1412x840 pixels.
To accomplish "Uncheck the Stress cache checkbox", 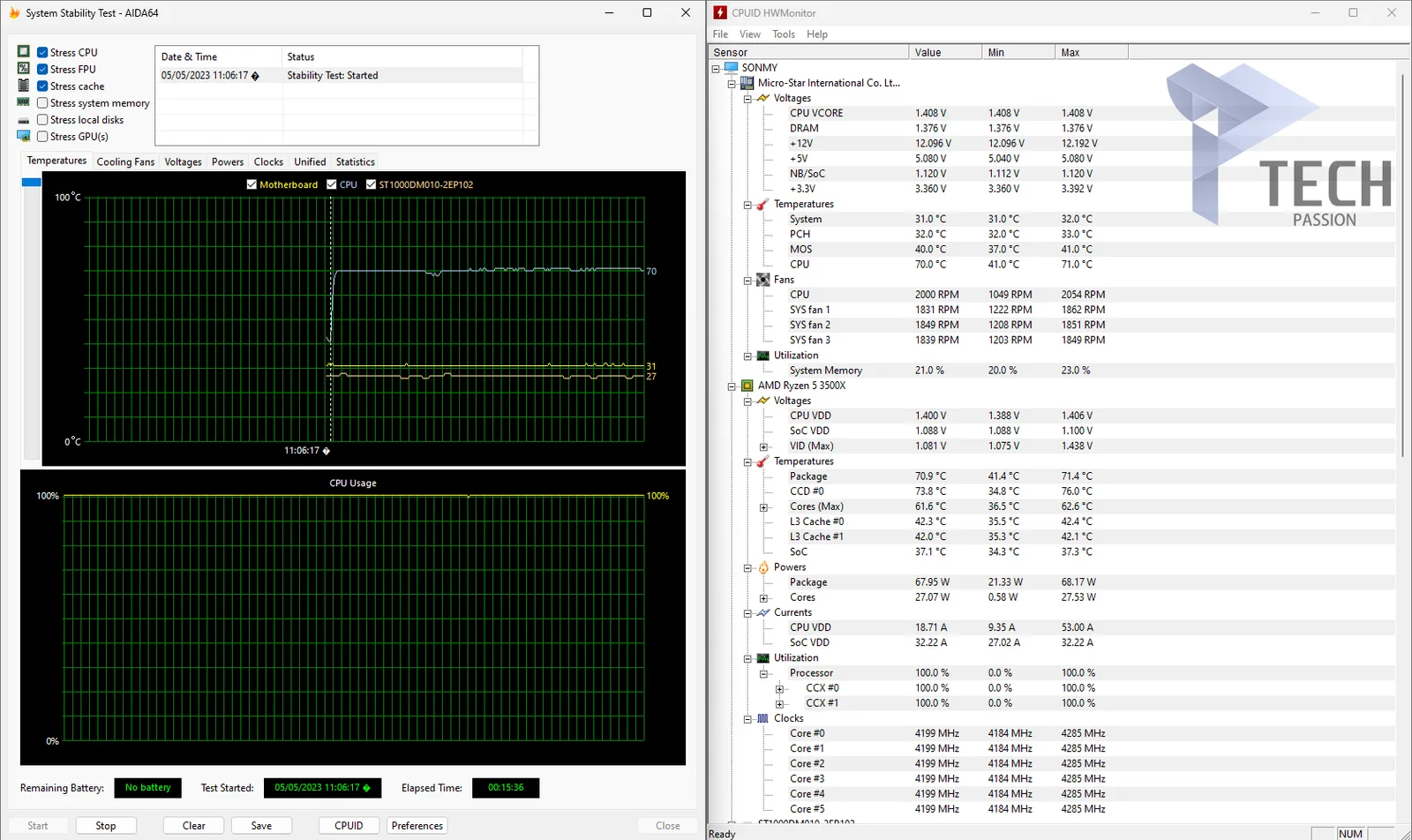I will [42, 86].
